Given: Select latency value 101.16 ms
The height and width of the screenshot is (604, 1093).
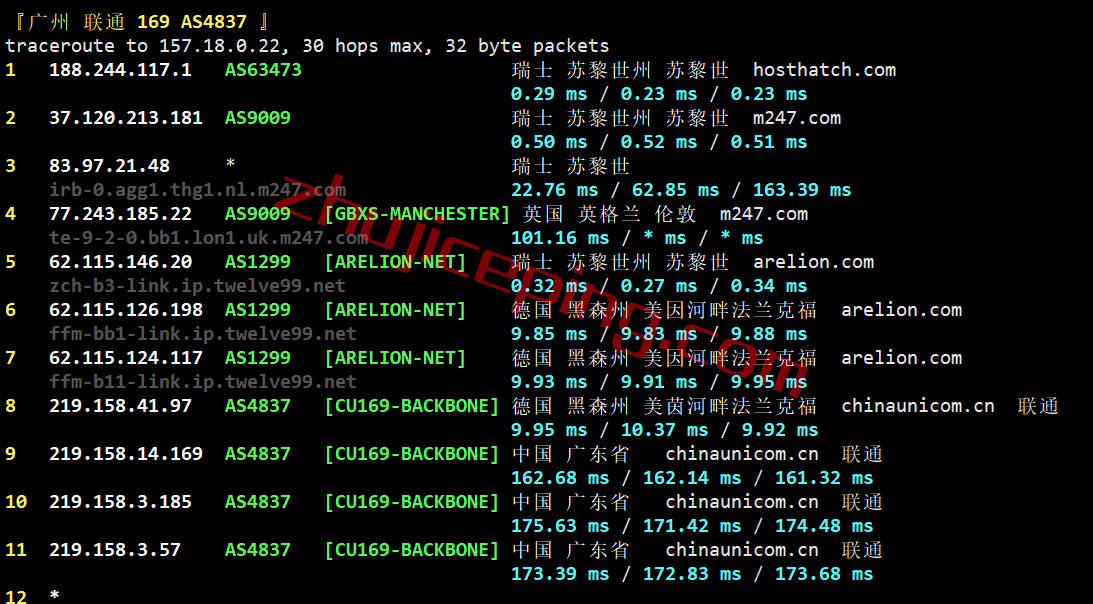Looking at the screenshot, I should pos(560,238).
